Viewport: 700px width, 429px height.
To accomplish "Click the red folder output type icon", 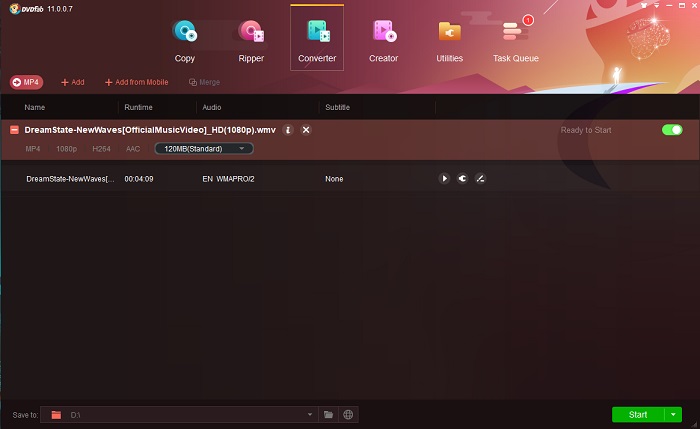I will click(x=56, y=415).
